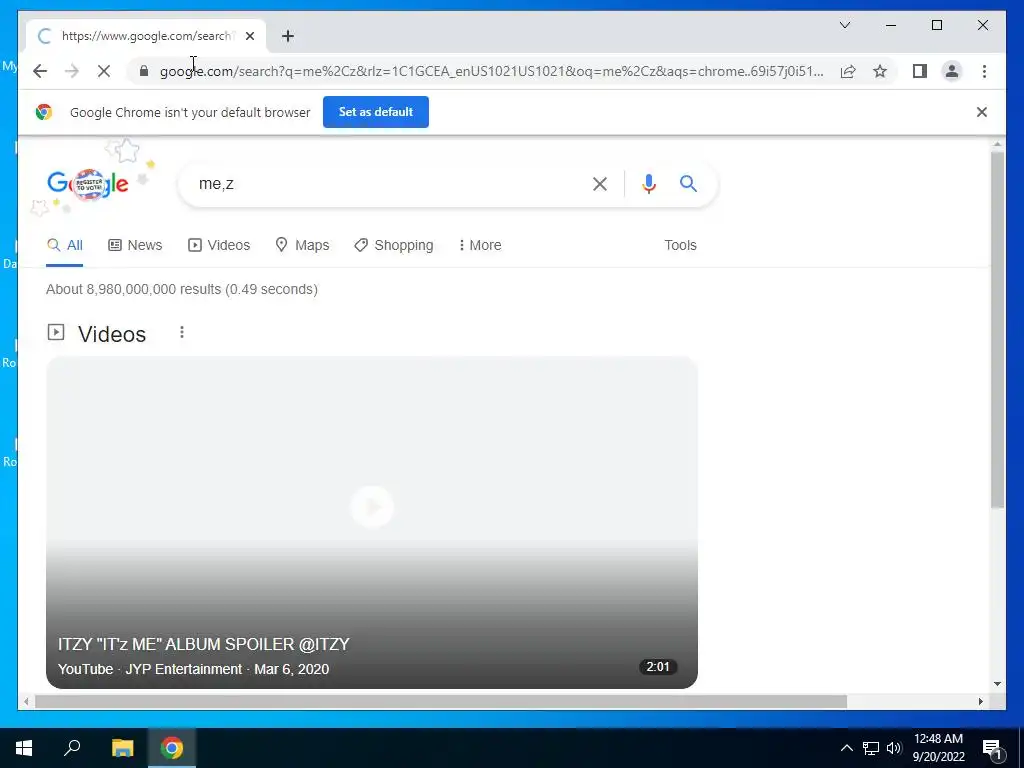The image size is (1024, 768).
Task: Show hidden system tray icons
Action: point(846,748)
